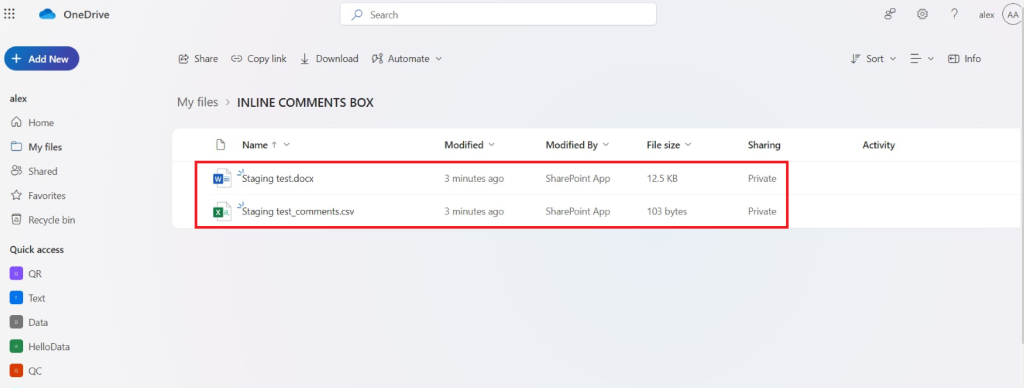Click '3 minutes ago' in Staging test.docx row
Viewport: 1024px width, 388px height.
(474, 178)
